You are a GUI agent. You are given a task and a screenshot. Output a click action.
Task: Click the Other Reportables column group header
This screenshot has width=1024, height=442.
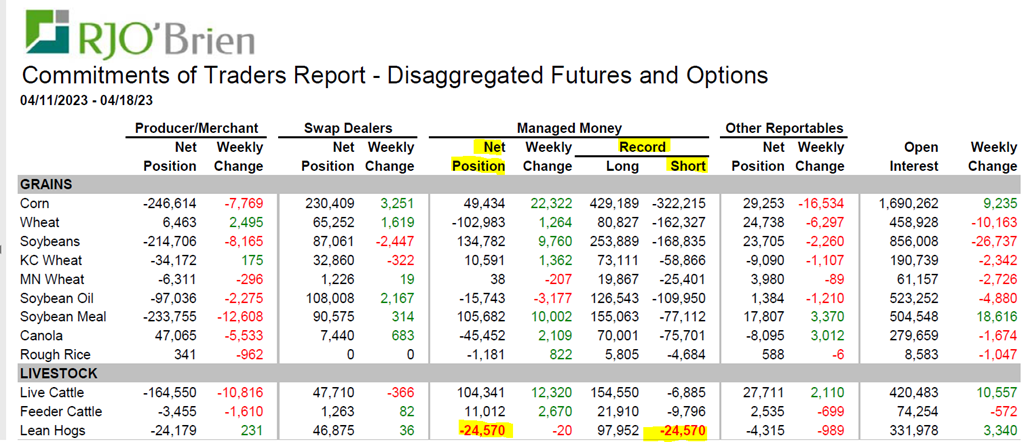tap(784, 128)
